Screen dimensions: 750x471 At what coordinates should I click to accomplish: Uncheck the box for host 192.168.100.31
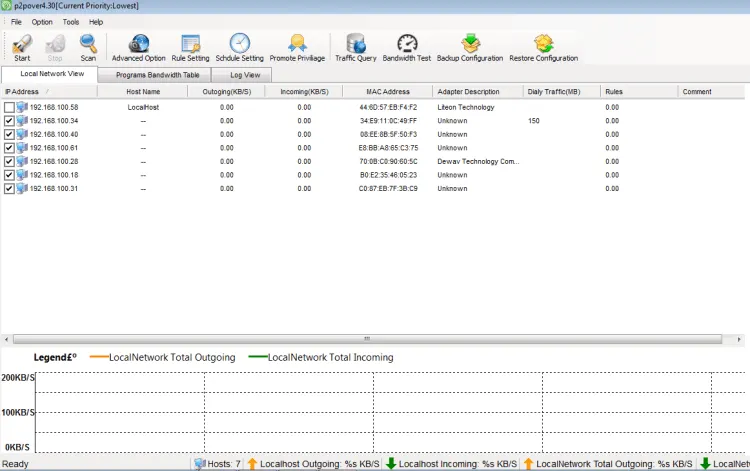[9, 188]
